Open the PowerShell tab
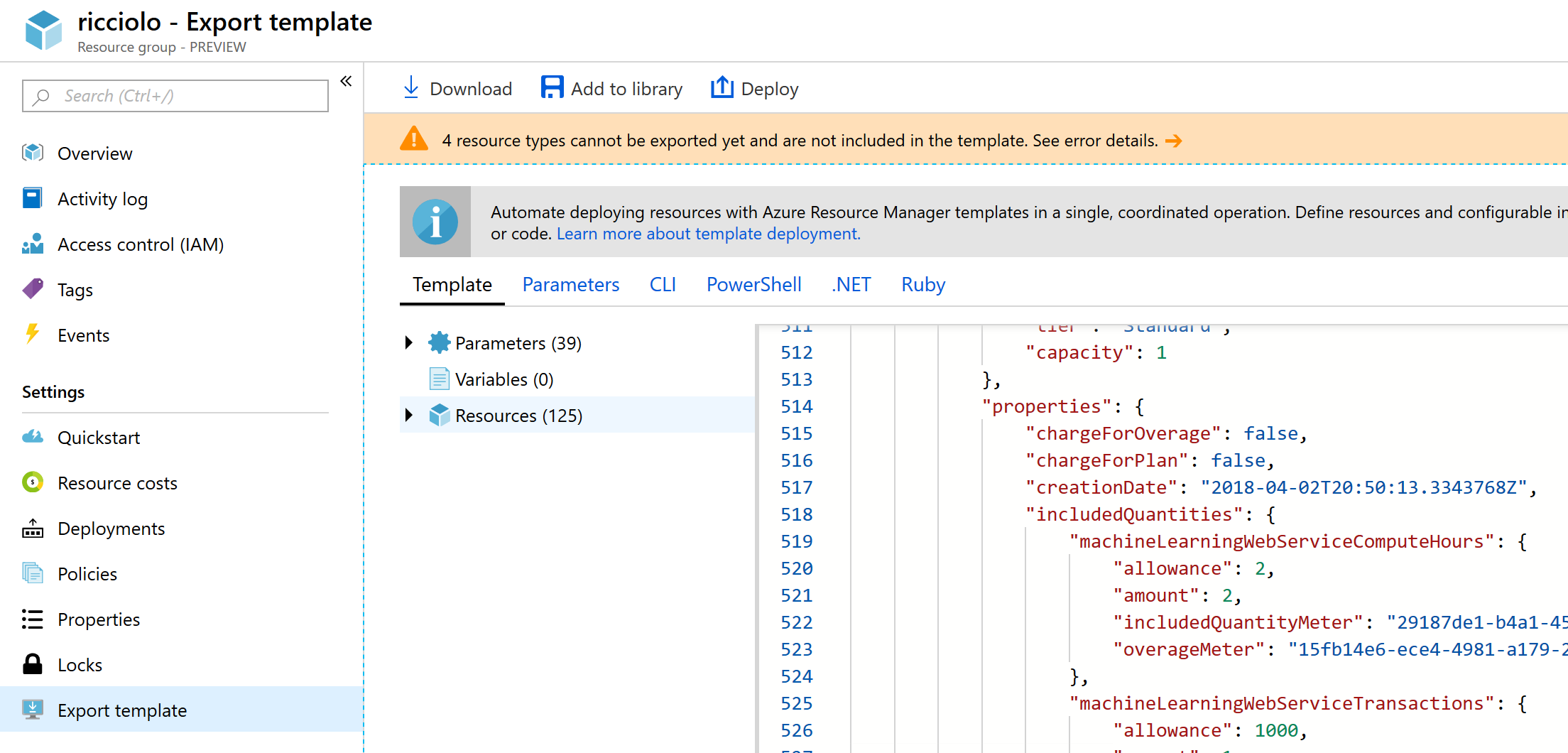 (754, 285)
